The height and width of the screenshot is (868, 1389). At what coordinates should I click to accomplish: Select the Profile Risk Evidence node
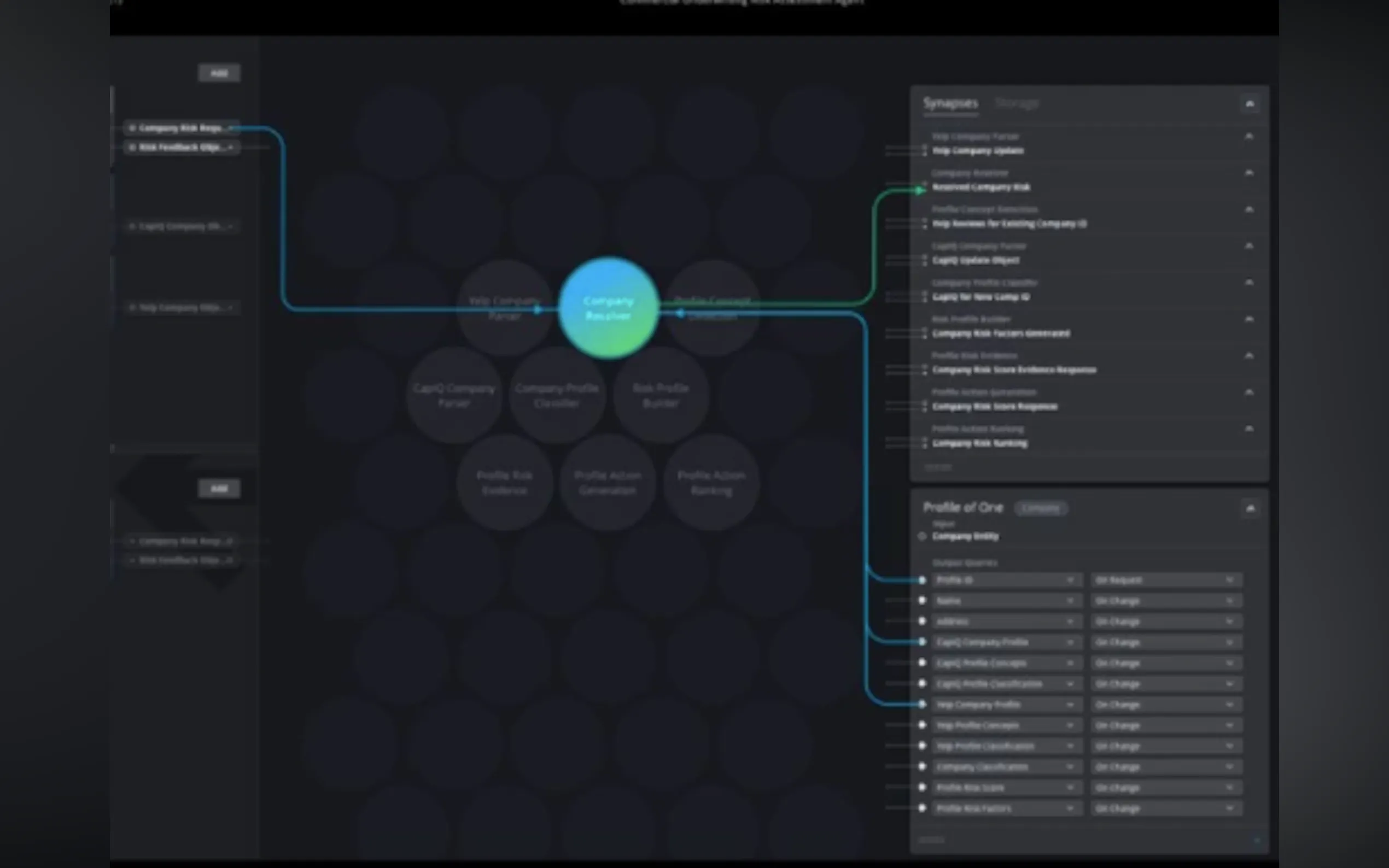(504, 483)
